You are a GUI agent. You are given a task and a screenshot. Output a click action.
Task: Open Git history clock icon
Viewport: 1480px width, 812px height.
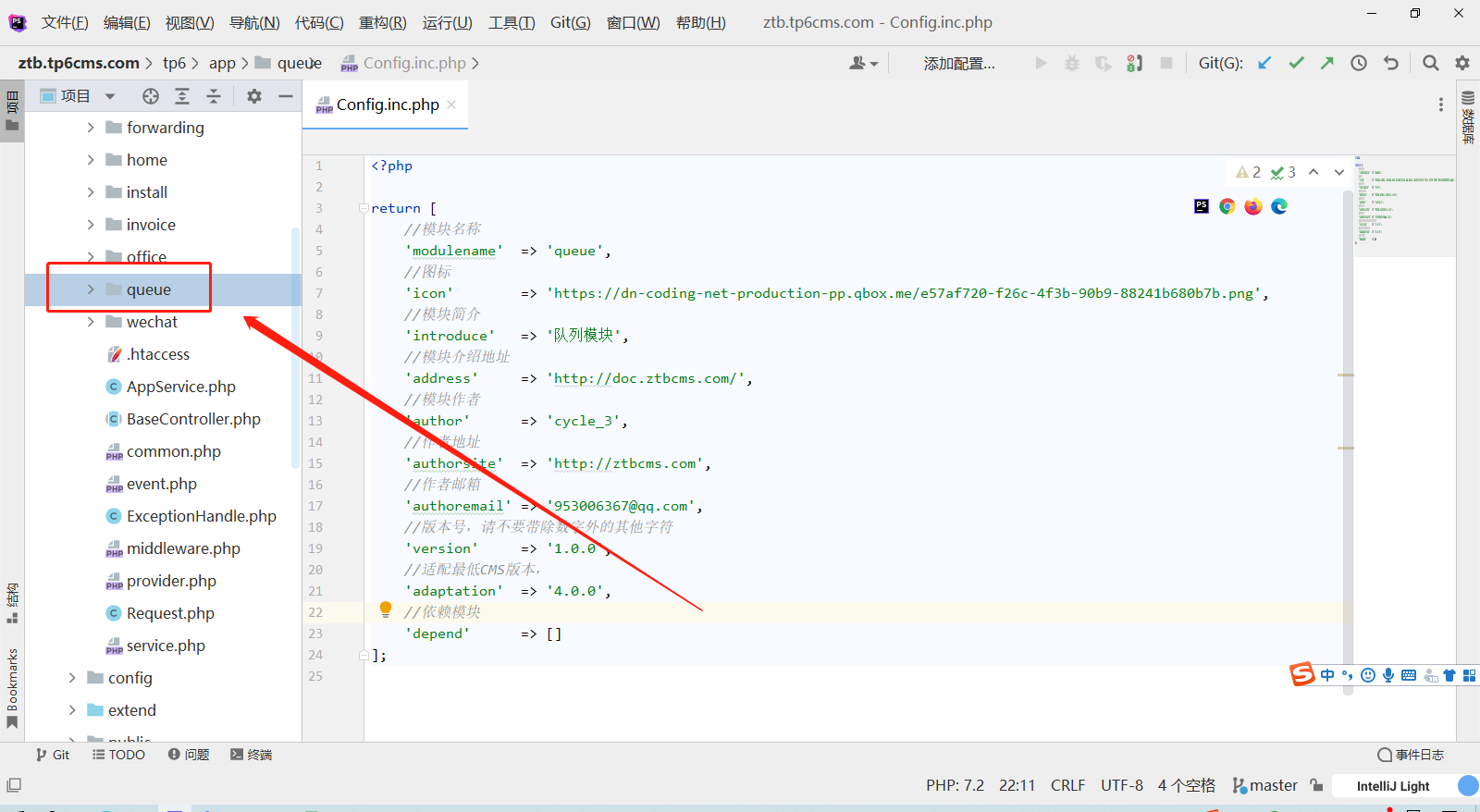point(1359,63)
